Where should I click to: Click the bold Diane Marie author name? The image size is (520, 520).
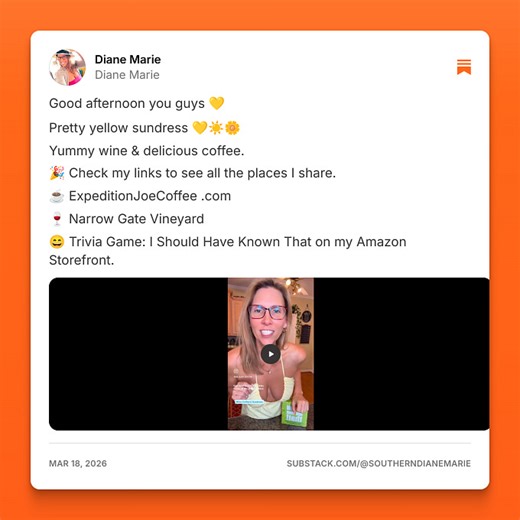click(x=128, y=59)
